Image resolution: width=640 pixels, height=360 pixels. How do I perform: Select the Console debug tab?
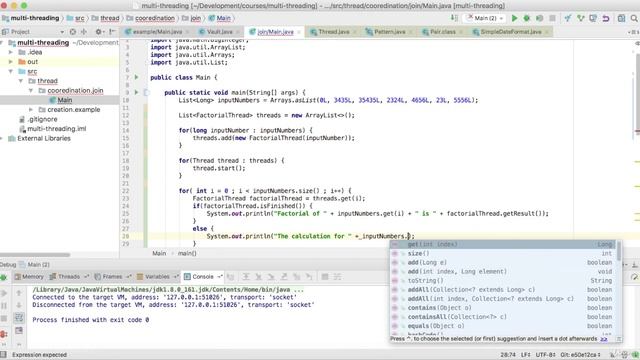pyautogui.click(x=203, y=277)
